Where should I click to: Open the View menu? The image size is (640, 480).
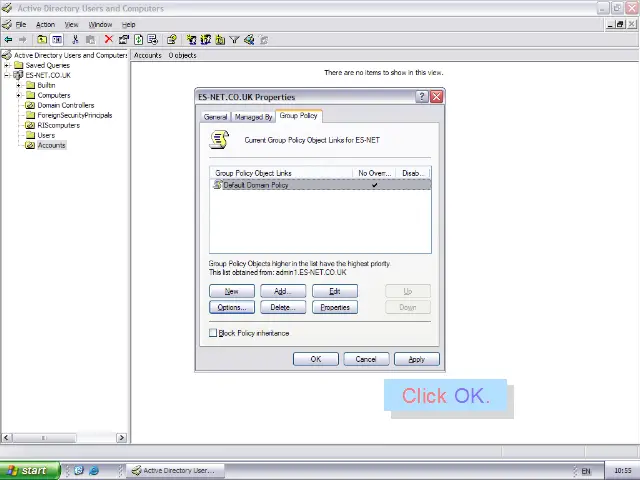pyautogui.click(x=71, y=24)
